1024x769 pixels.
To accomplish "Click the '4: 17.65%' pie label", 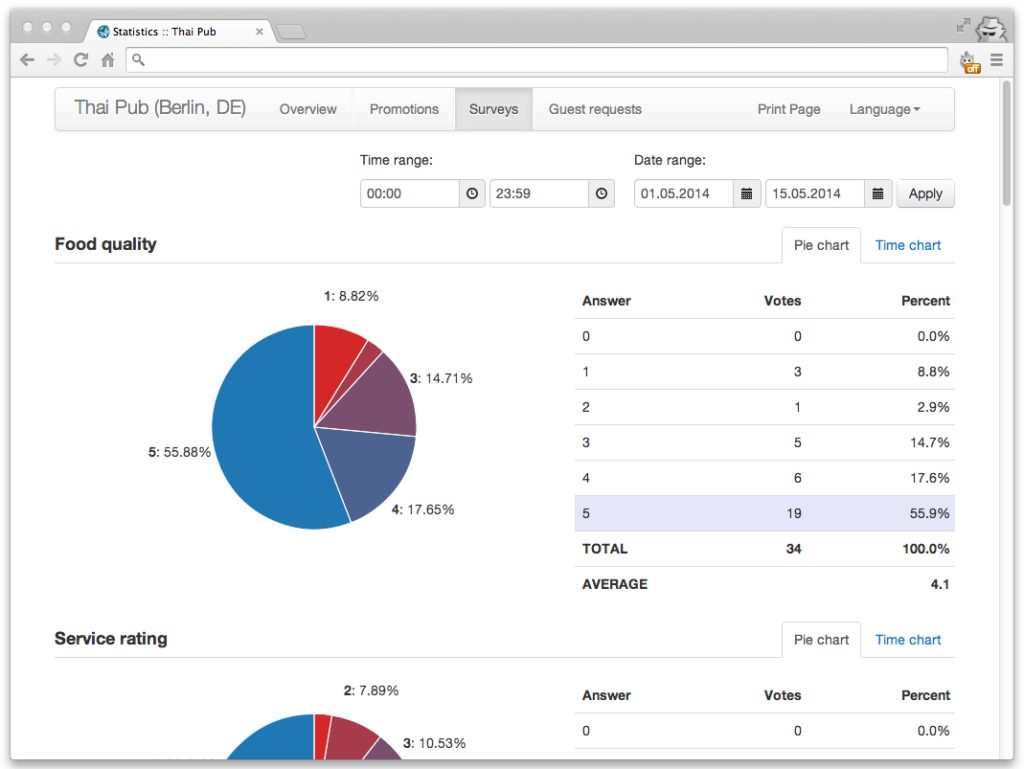I will click(423, 509).
